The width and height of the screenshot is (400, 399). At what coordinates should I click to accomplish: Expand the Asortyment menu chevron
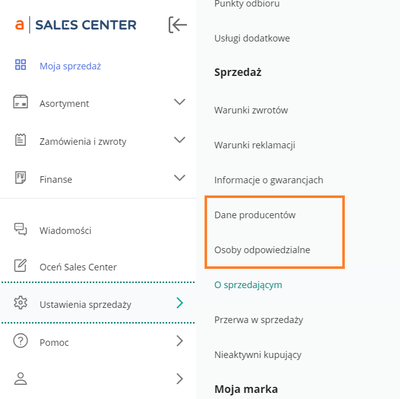click(180, 102)
